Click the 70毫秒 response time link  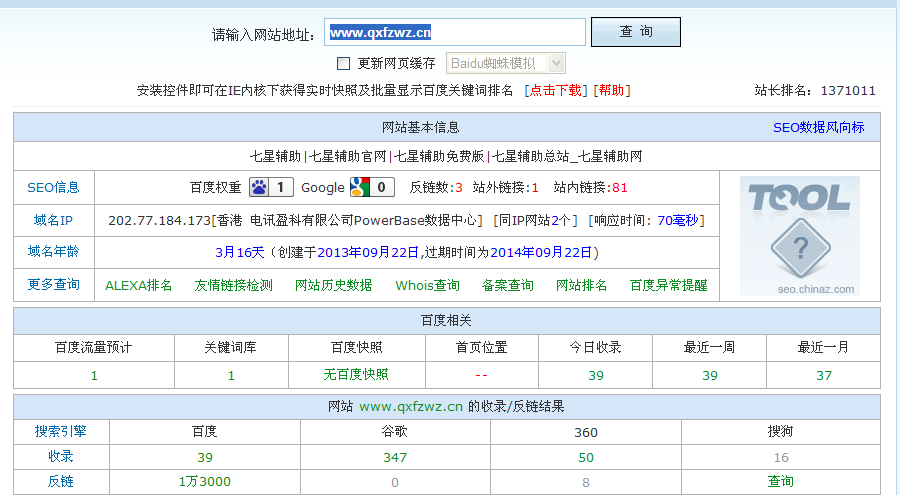coord(677,221)
